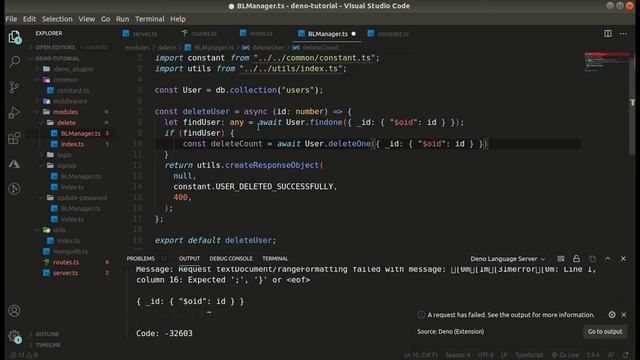Open the Explorer view in activity bar

14,37
